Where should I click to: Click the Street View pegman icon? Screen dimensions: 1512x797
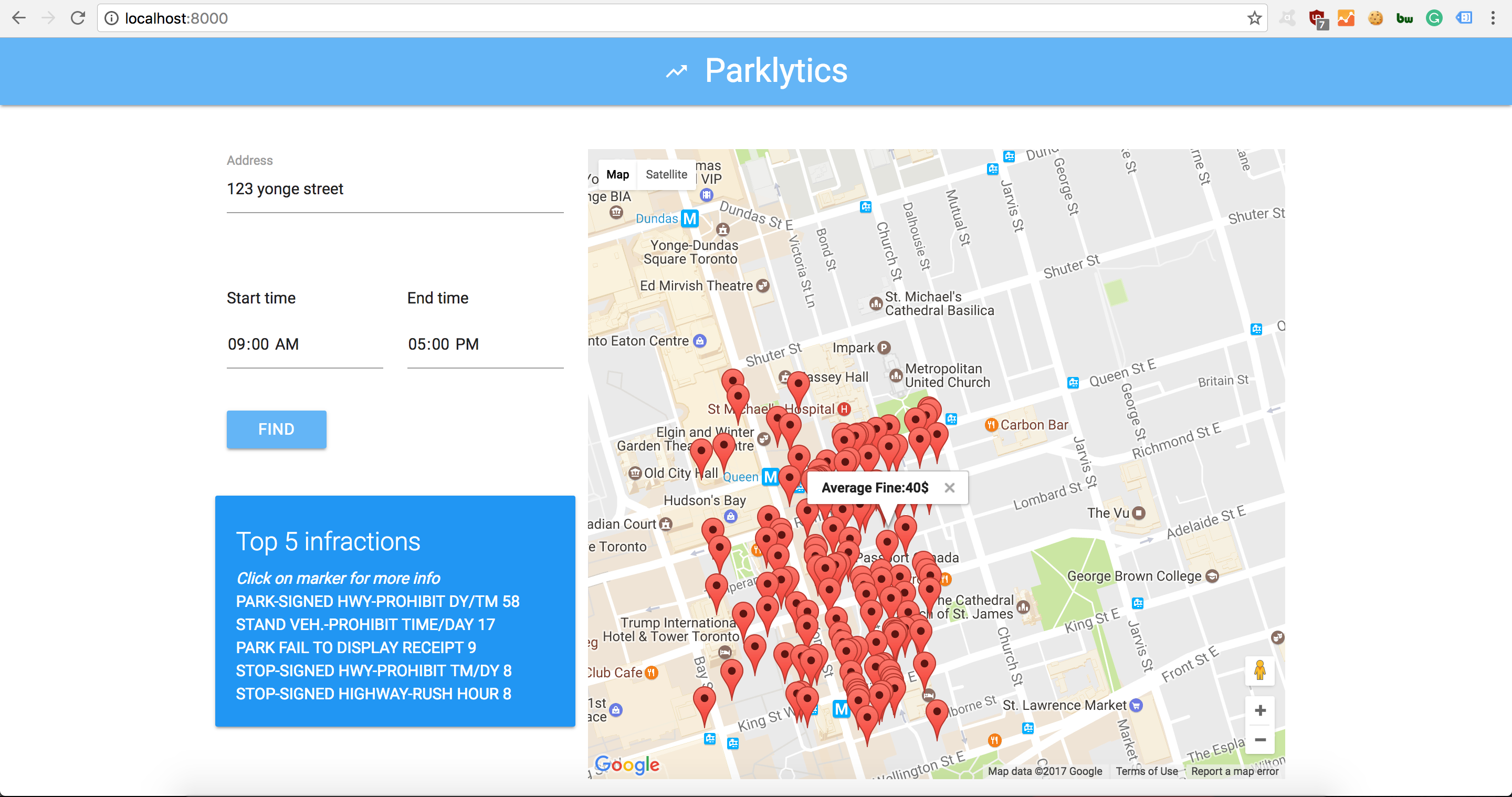[1259, 670]
